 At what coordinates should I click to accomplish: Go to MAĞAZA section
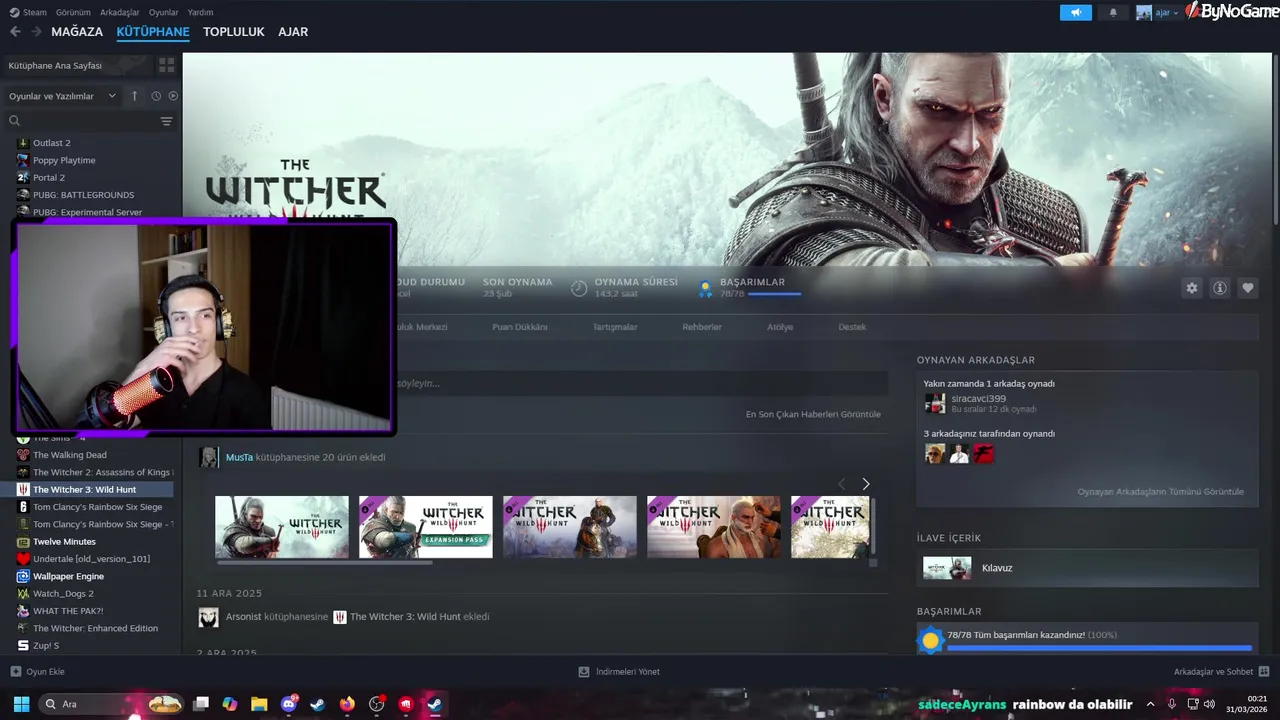[x=77, y=32]
